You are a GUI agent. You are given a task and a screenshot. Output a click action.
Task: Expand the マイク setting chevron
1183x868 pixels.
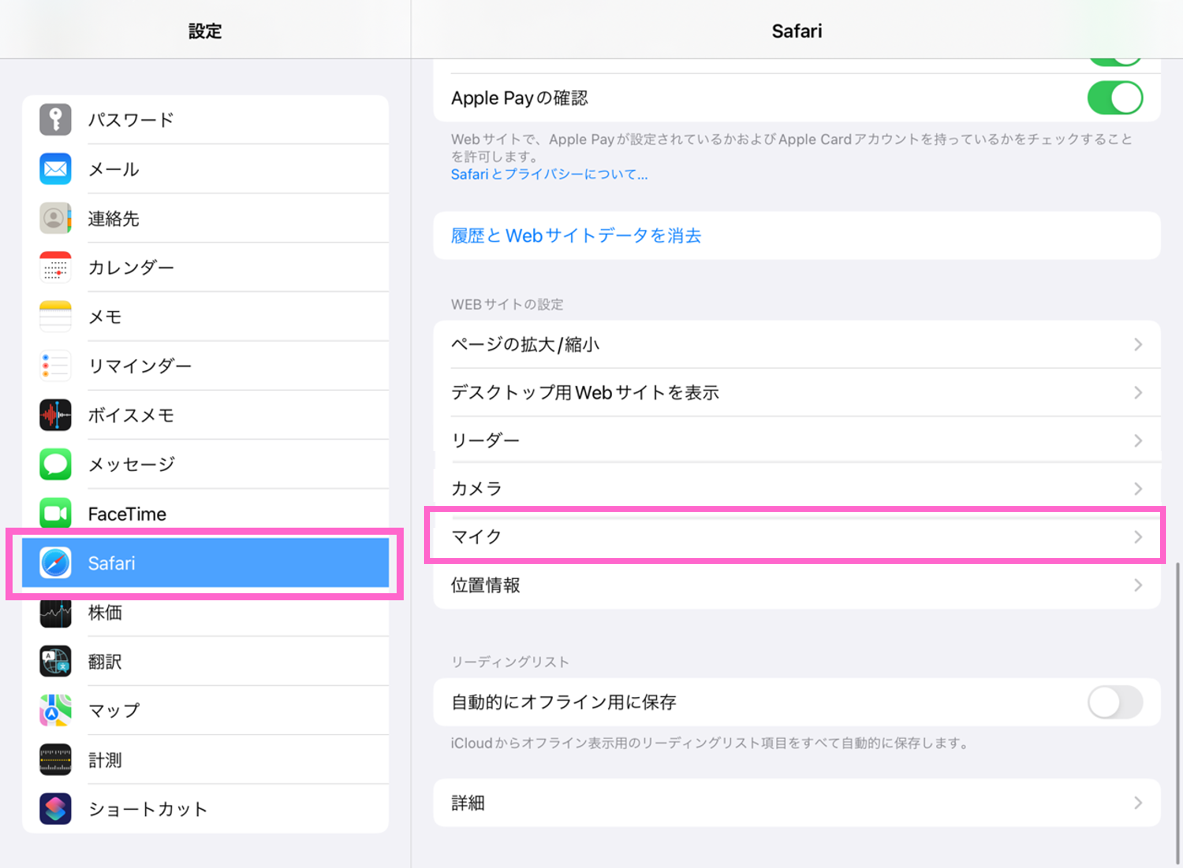[1138, 537]
